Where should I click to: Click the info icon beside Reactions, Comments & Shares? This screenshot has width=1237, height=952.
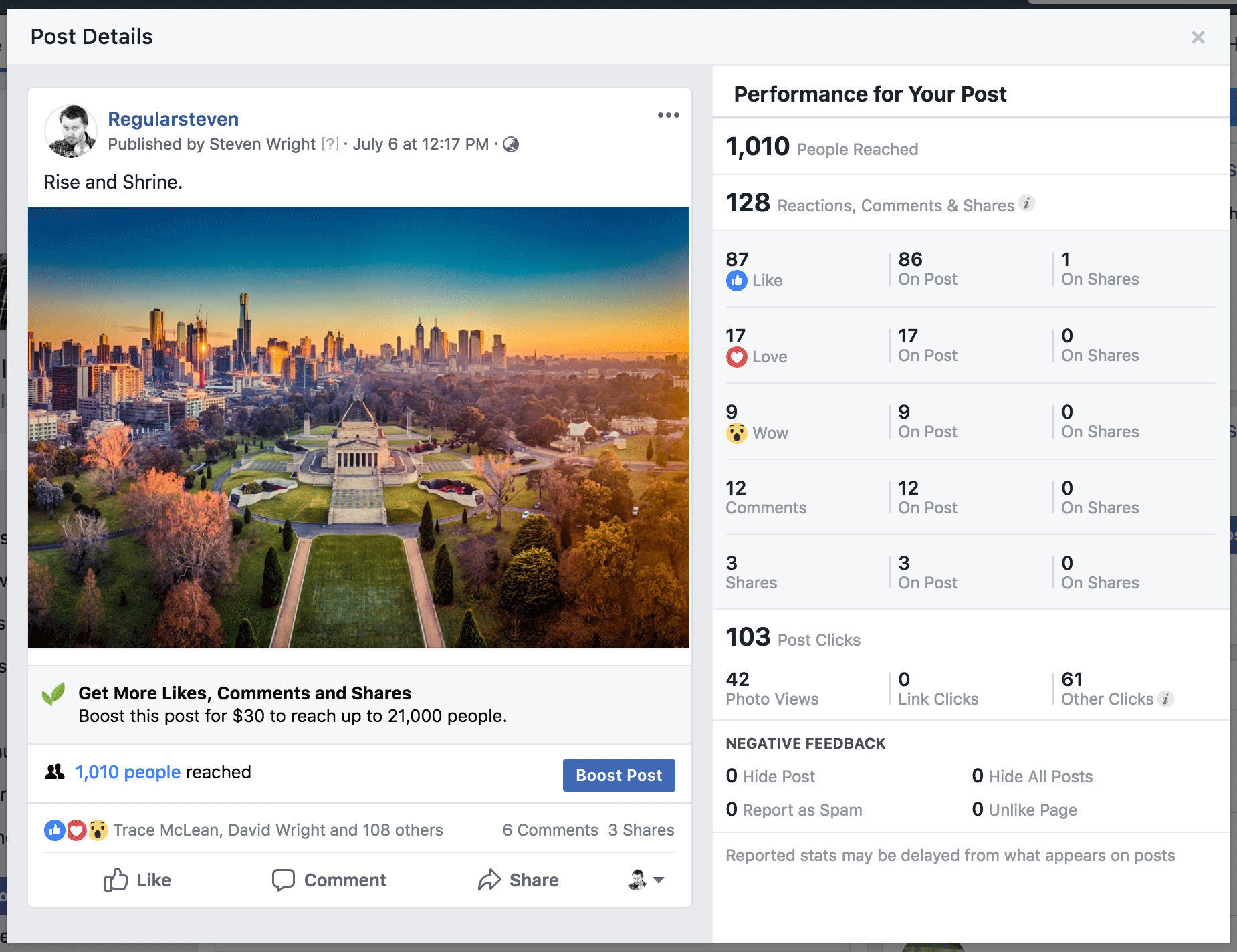[x=1027, y=203]
